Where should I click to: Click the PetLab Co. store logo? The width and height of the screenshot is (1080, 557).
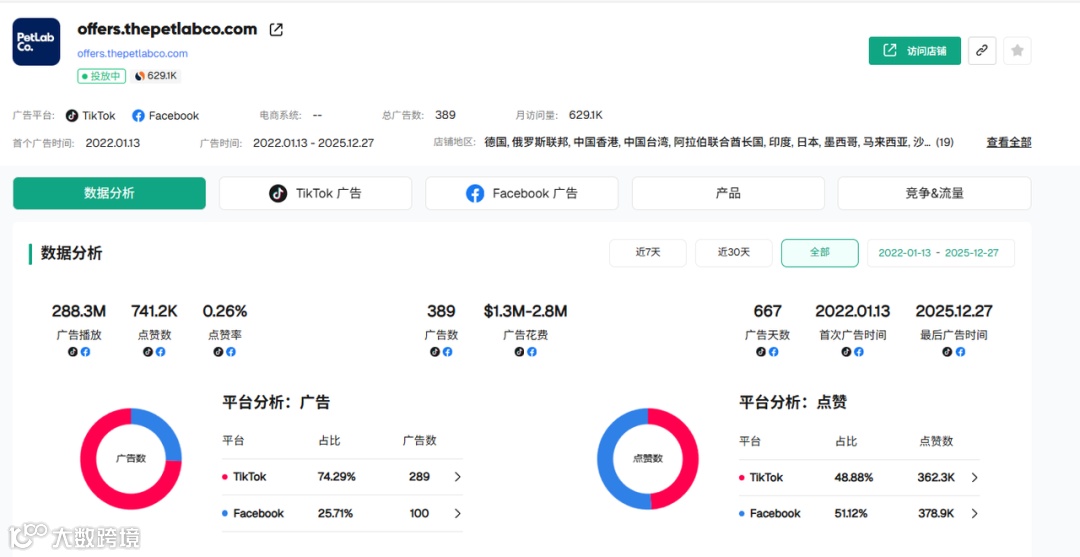[37, 42]
